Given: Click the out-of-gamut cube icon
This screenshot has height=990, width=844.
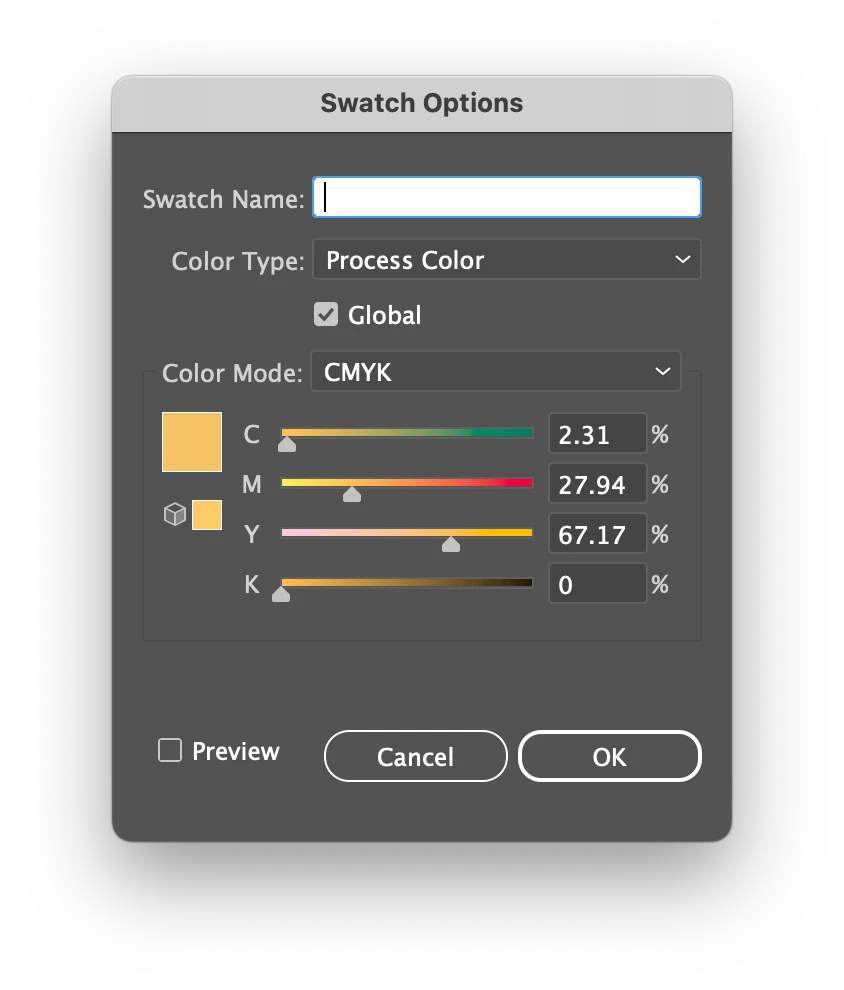Looking at the screenshot, I should point(175,515).
